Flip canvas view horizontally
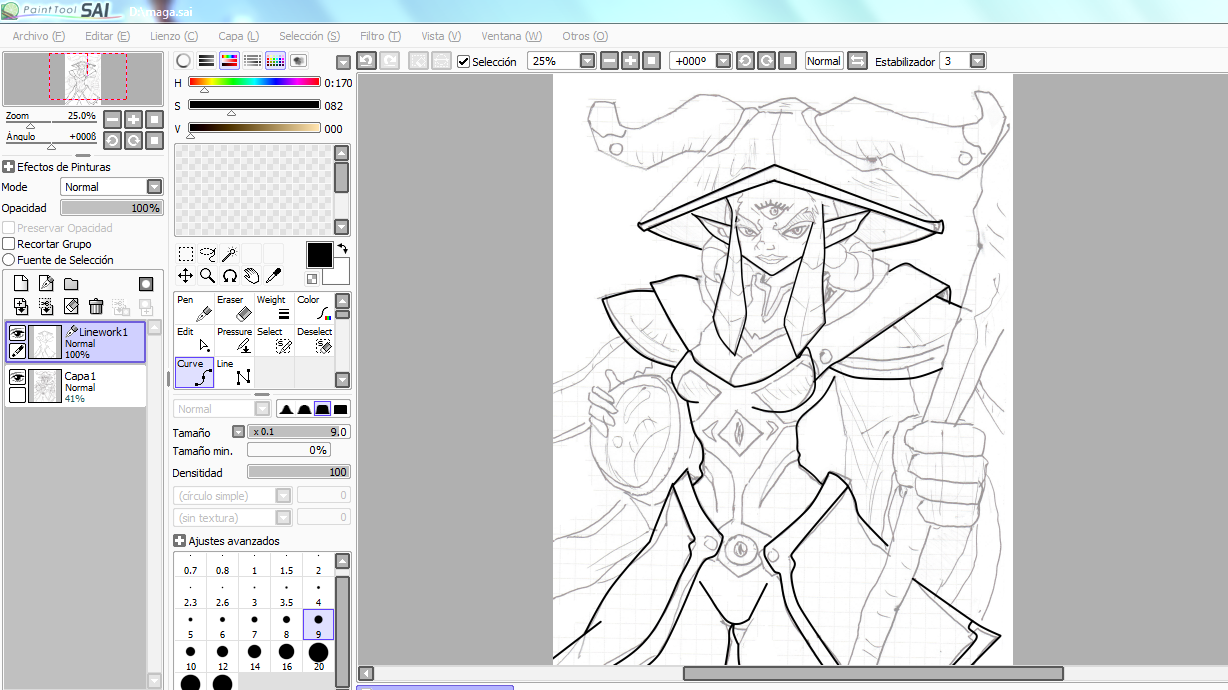Viewport: 1228px width, 690px height. pyautogui.click(x=857, y=61)
